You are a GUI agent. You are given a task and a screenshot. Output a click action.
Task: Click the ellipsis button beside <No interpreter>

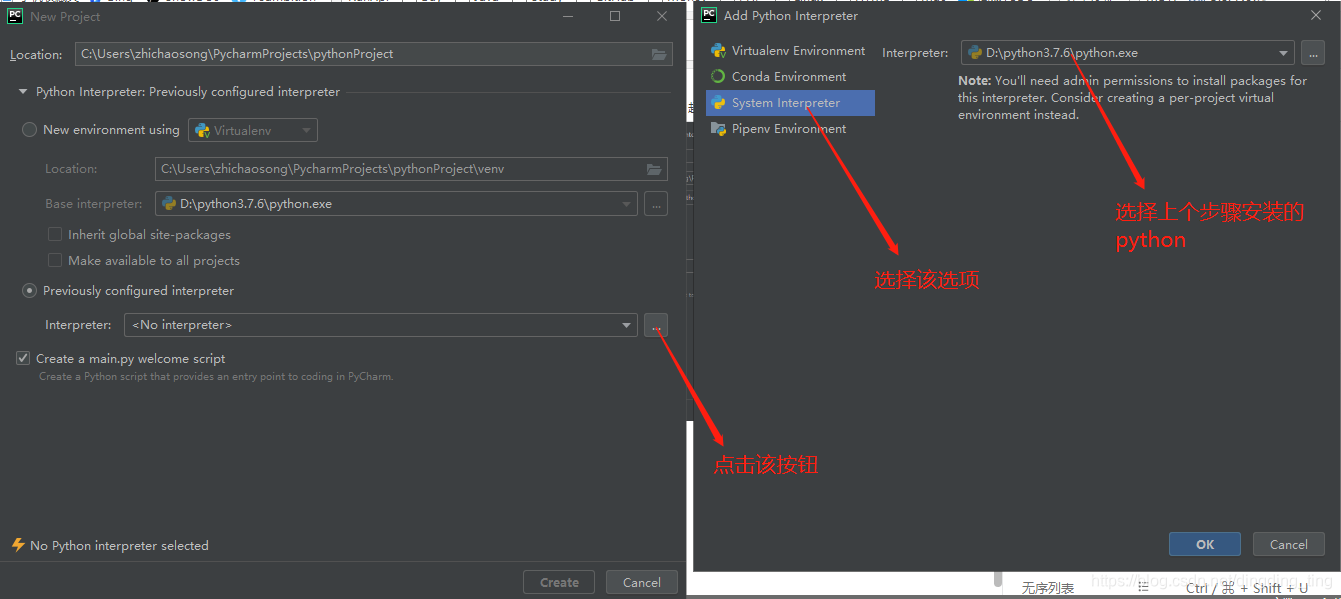click(656, 325)
